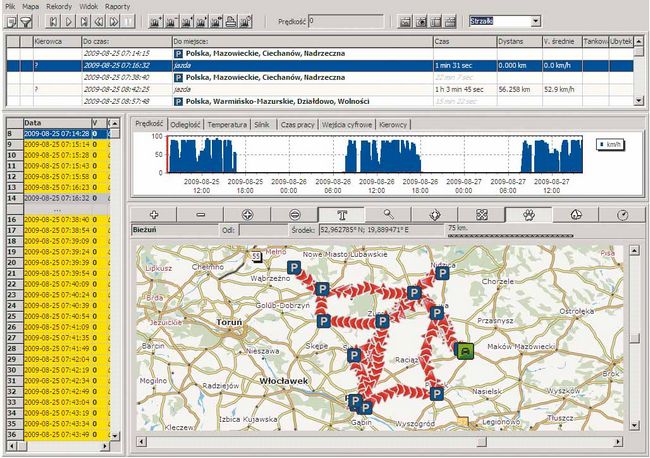
Task: Click the pie-chart icon in map toolbar
Action: (x=575, y=214)
